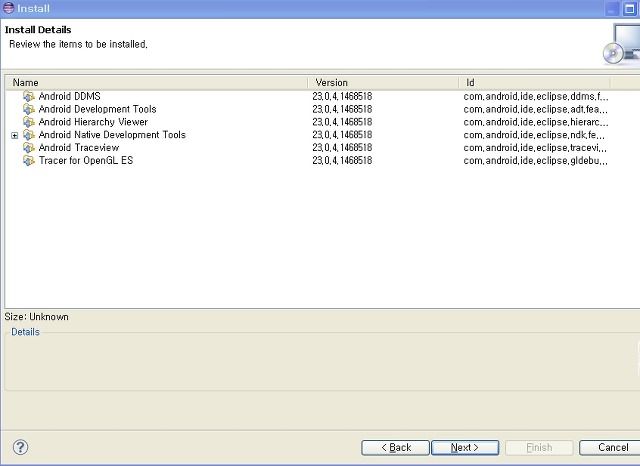Screen dimensions: 640x466
Task: Click the version of Android Hierarchy Viewer
Action: point(342,122)
